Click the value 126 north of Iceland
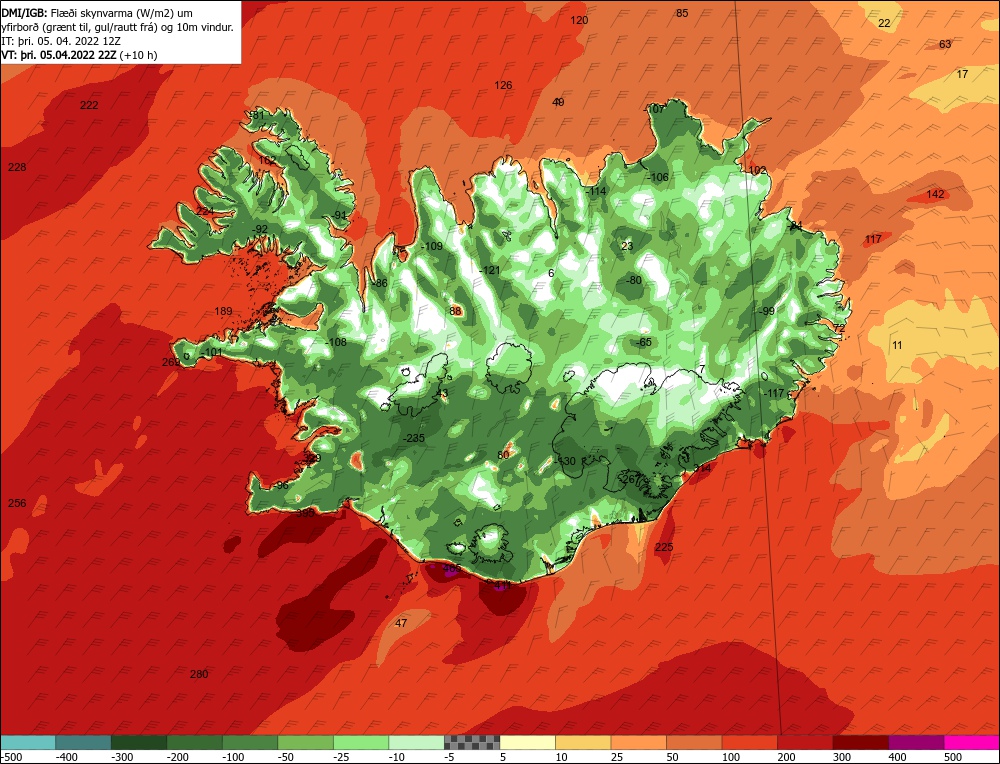The image size is (1000, 764). point(503,85)
